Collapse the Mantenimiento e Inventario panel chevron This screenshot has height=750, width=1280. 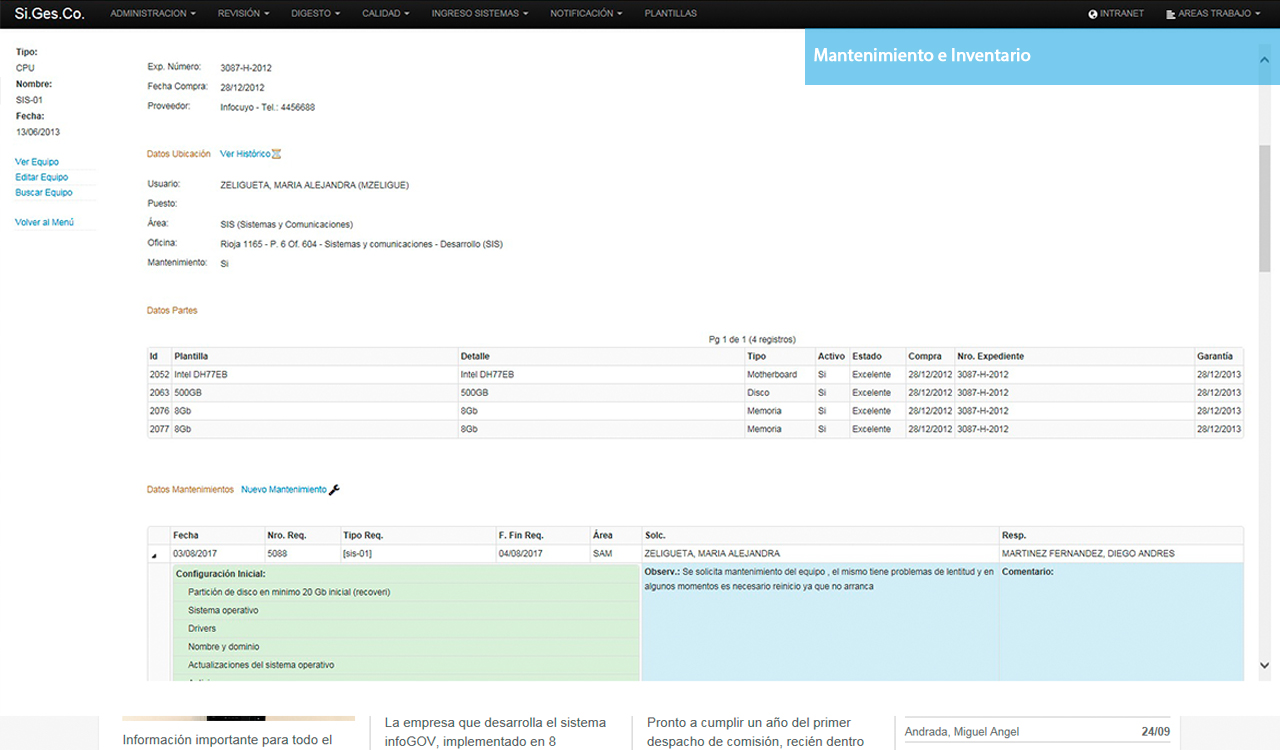pyautogui.click(x=1264, y=59)
